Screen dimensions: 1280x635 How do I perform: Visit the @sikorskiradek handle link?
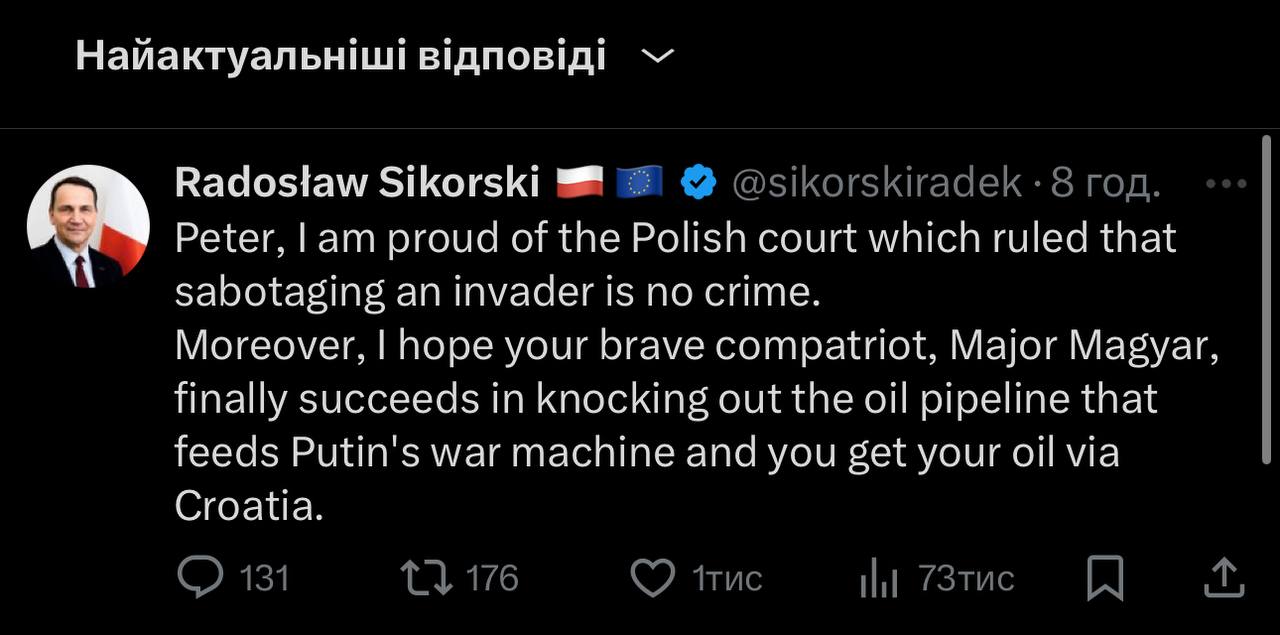point(877,183)
